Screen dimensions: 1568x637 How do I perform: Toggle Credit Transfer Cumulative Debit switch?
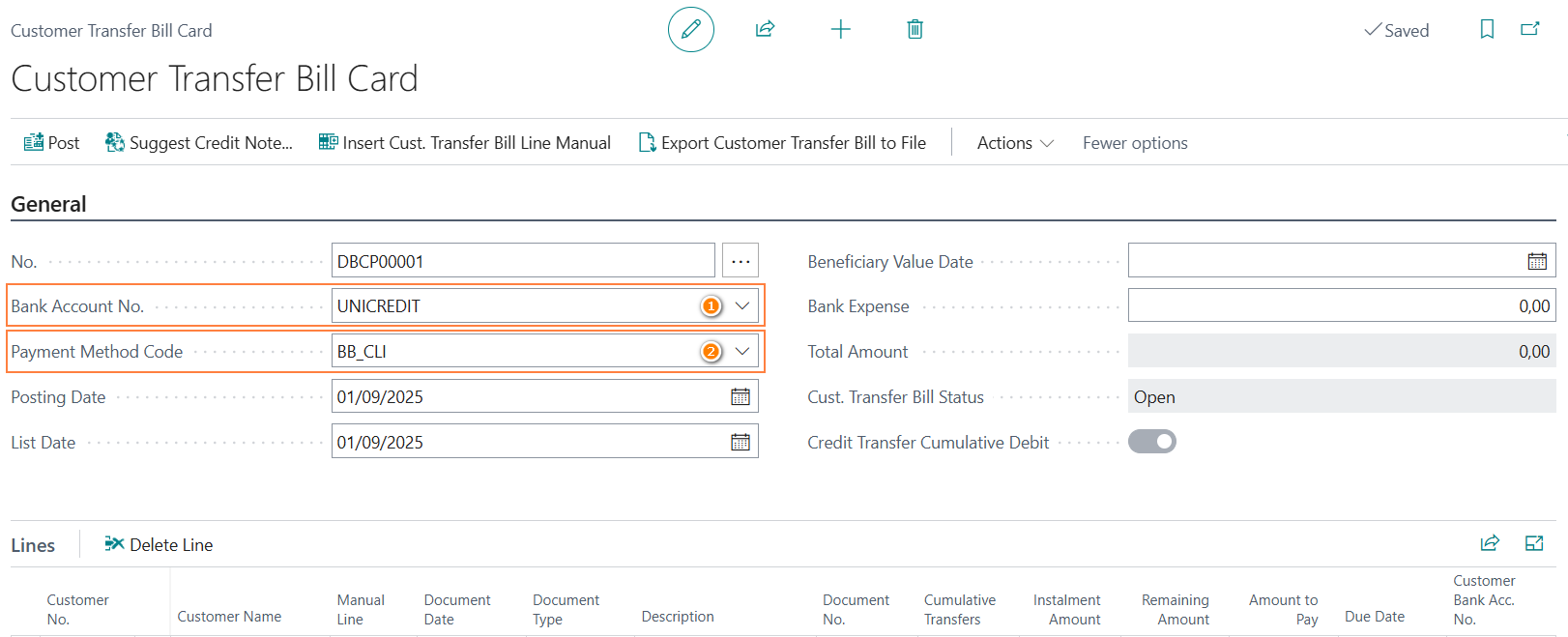click(x=1152, y=442)
